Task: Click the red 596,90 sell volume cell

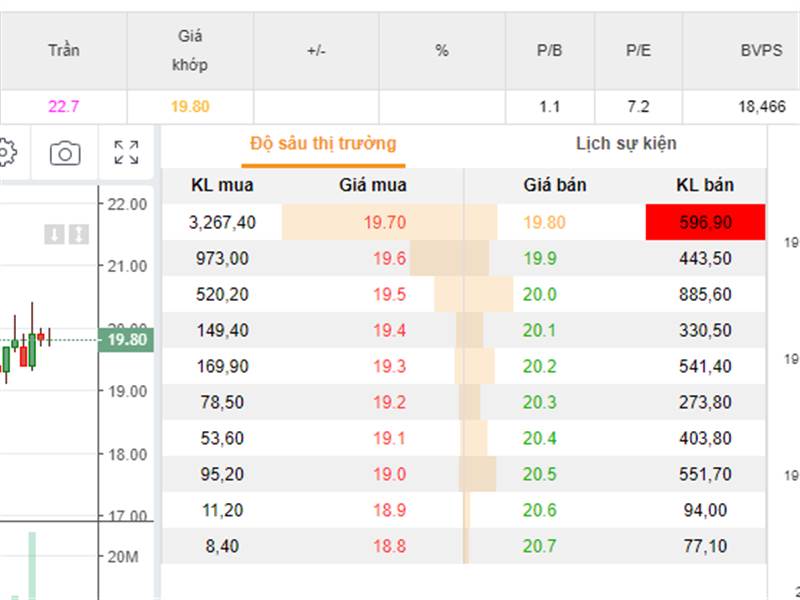Action: tap(705, 222)
